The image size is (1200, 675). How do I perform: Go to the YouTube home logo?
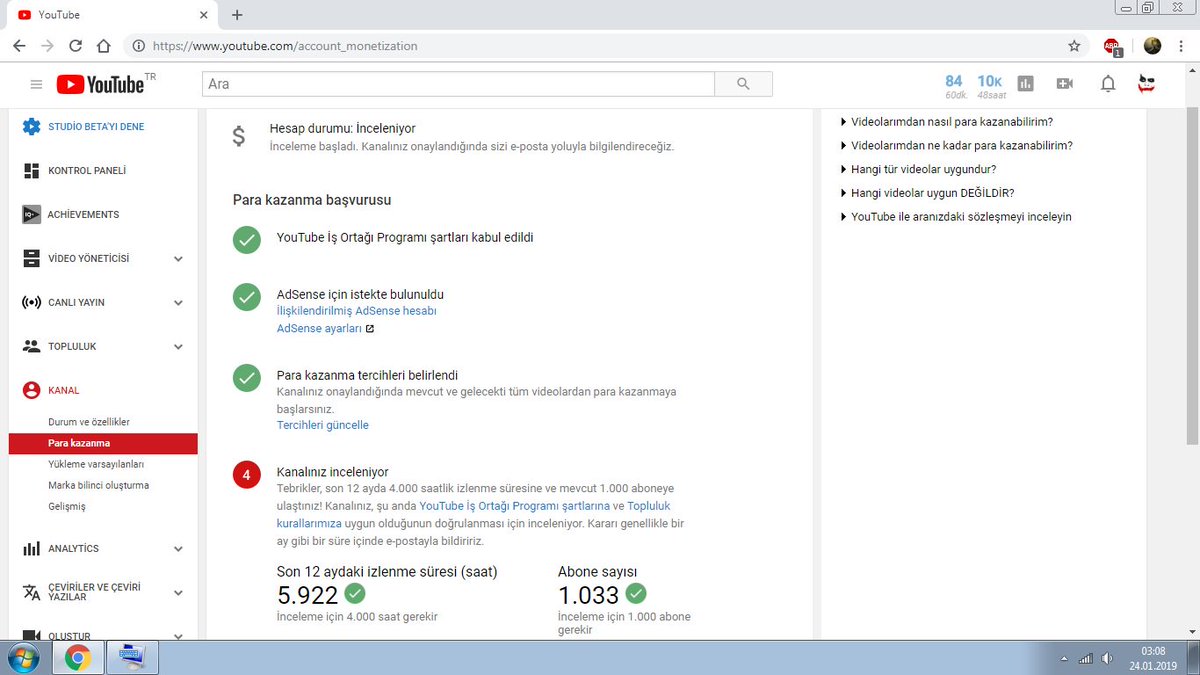100,84
